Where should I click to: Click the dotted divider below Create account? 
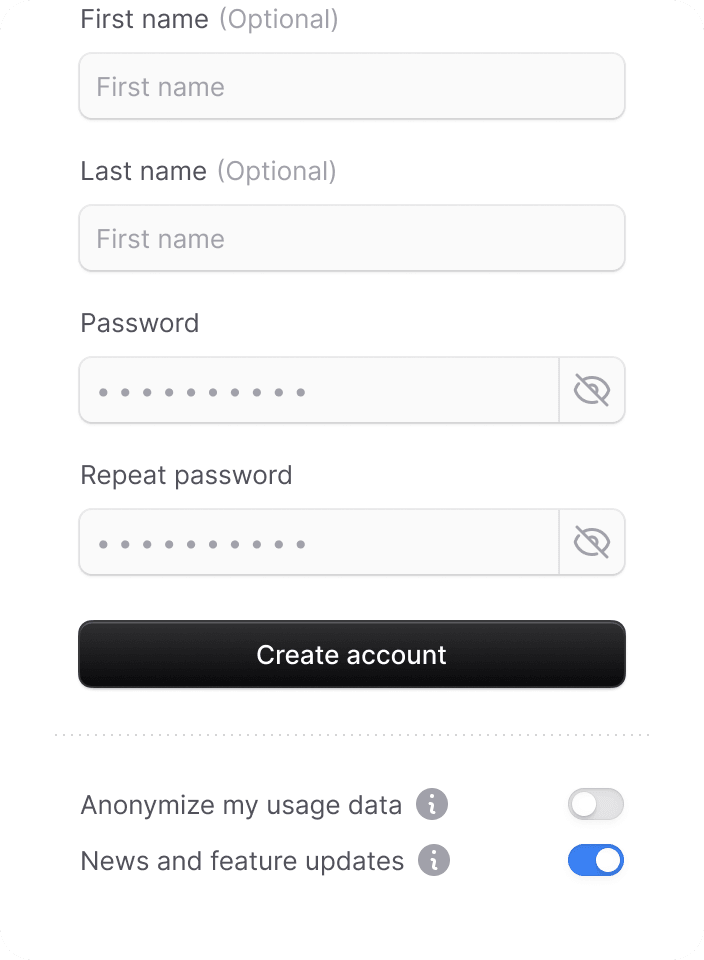click(x=352, y=735)
